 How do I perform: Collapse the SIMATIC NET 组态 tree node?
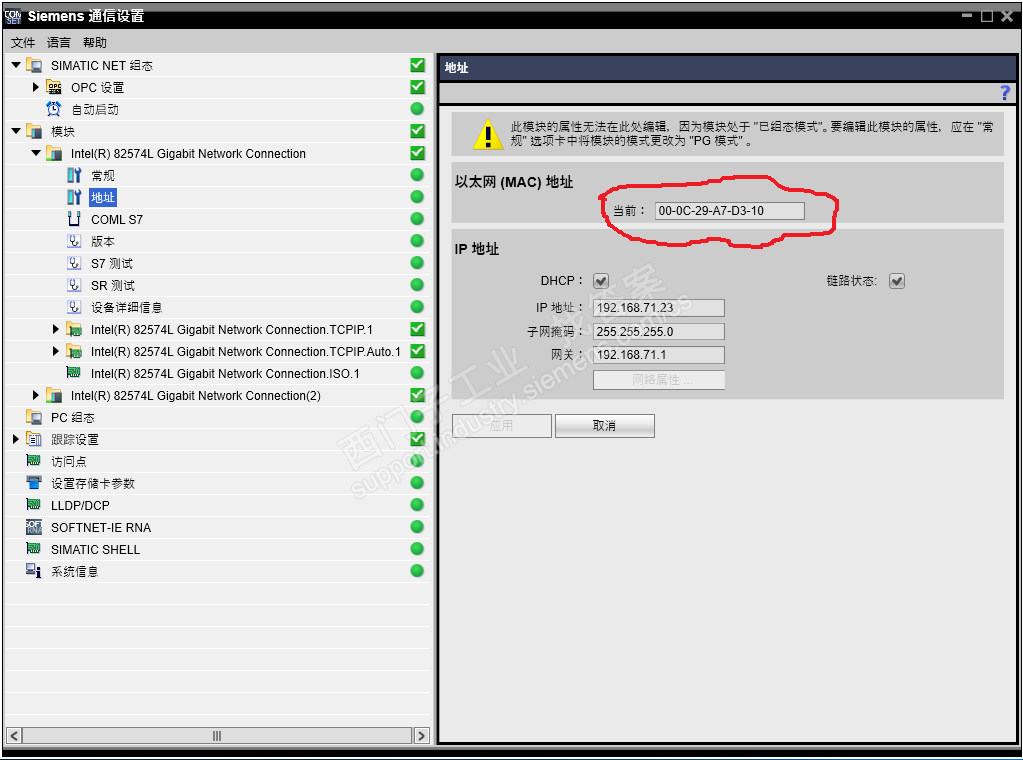[x=16, y=65]
